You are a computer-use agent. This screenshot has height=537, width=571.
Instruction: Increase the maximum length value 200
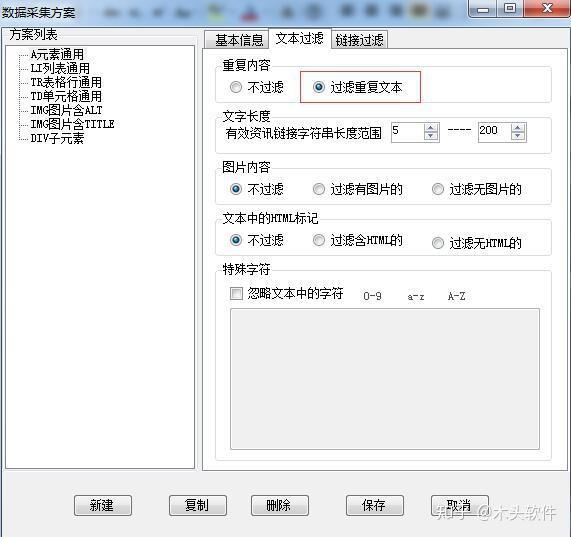(518, 128)
